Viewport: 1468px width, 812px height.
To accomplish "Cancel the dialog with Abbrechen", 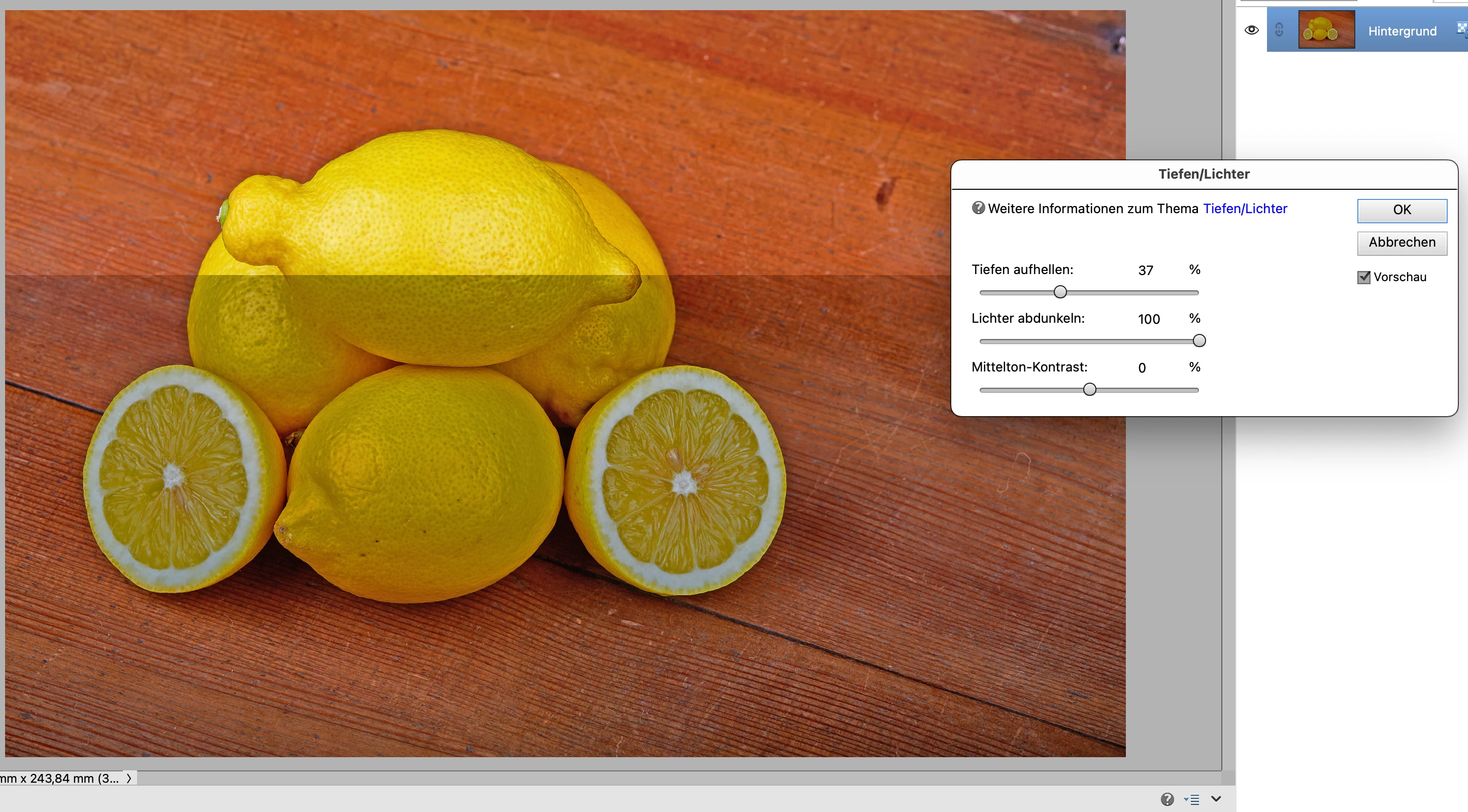I will tap(1402, 242).
